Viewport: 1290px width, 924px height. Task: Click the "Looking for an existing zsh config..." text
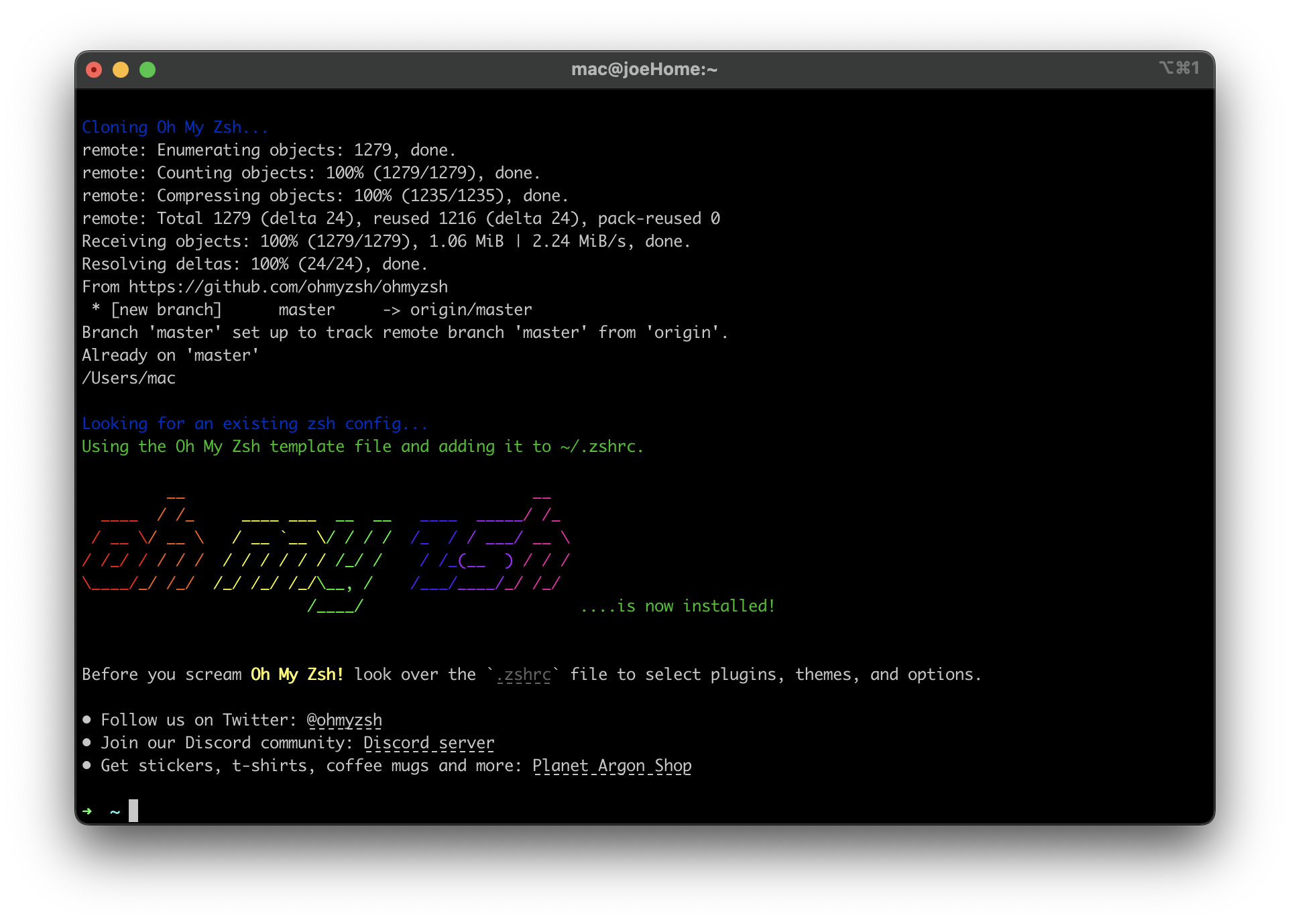(x=254, y=424)
